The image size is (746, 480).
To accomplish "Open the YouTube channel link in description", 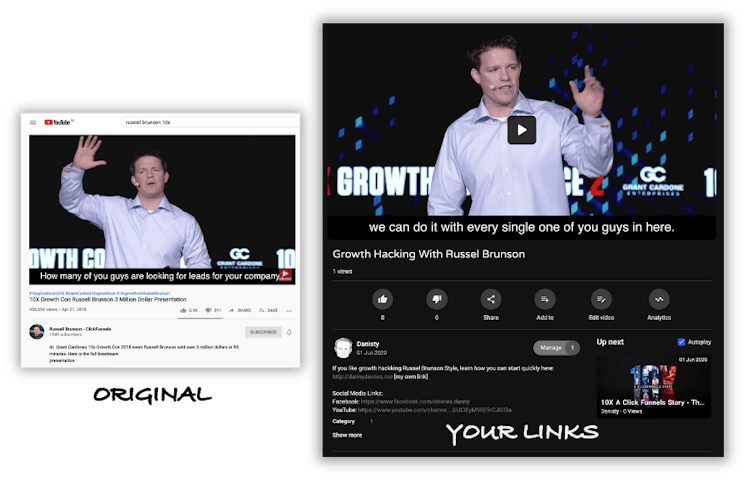I will (x=427, y=410).
